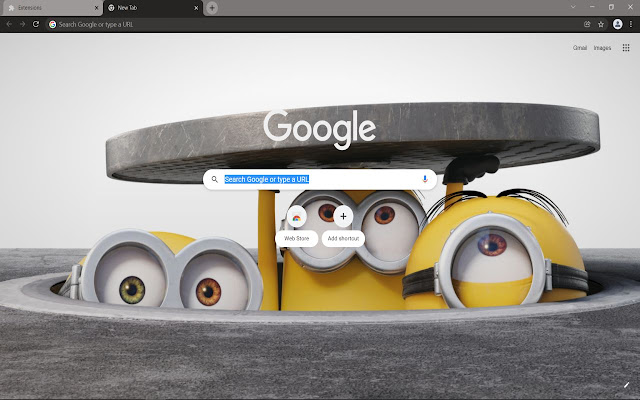Viewport: 640px width, 400px height.
Task: Start voice search with microphone icon
Action: 424,179
